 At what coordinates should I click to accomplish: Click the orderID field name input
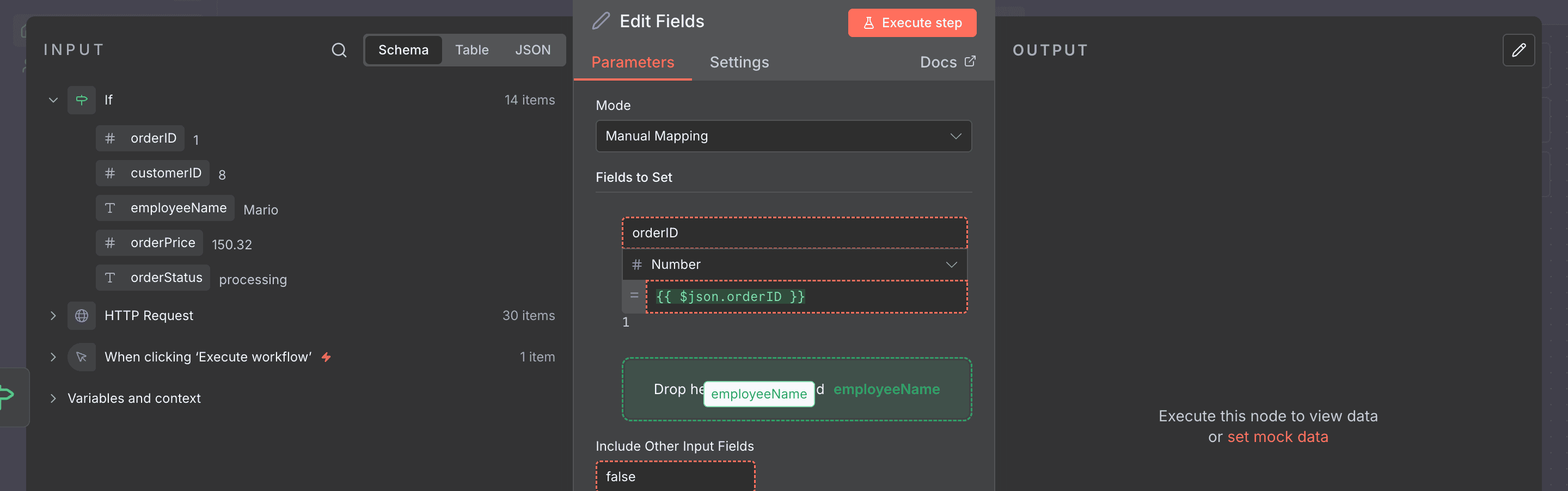(x=794, y=233)
